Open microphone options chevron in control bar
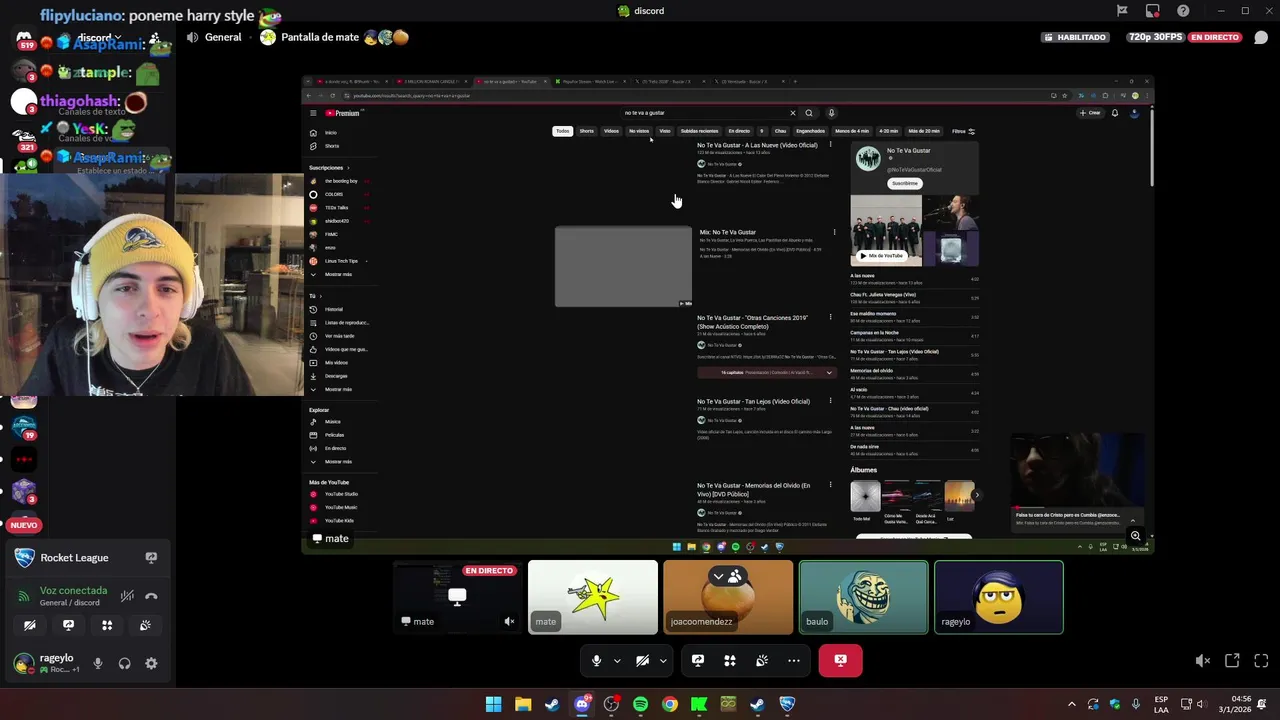The image size is (1280, 720). (x=617, y=660)
